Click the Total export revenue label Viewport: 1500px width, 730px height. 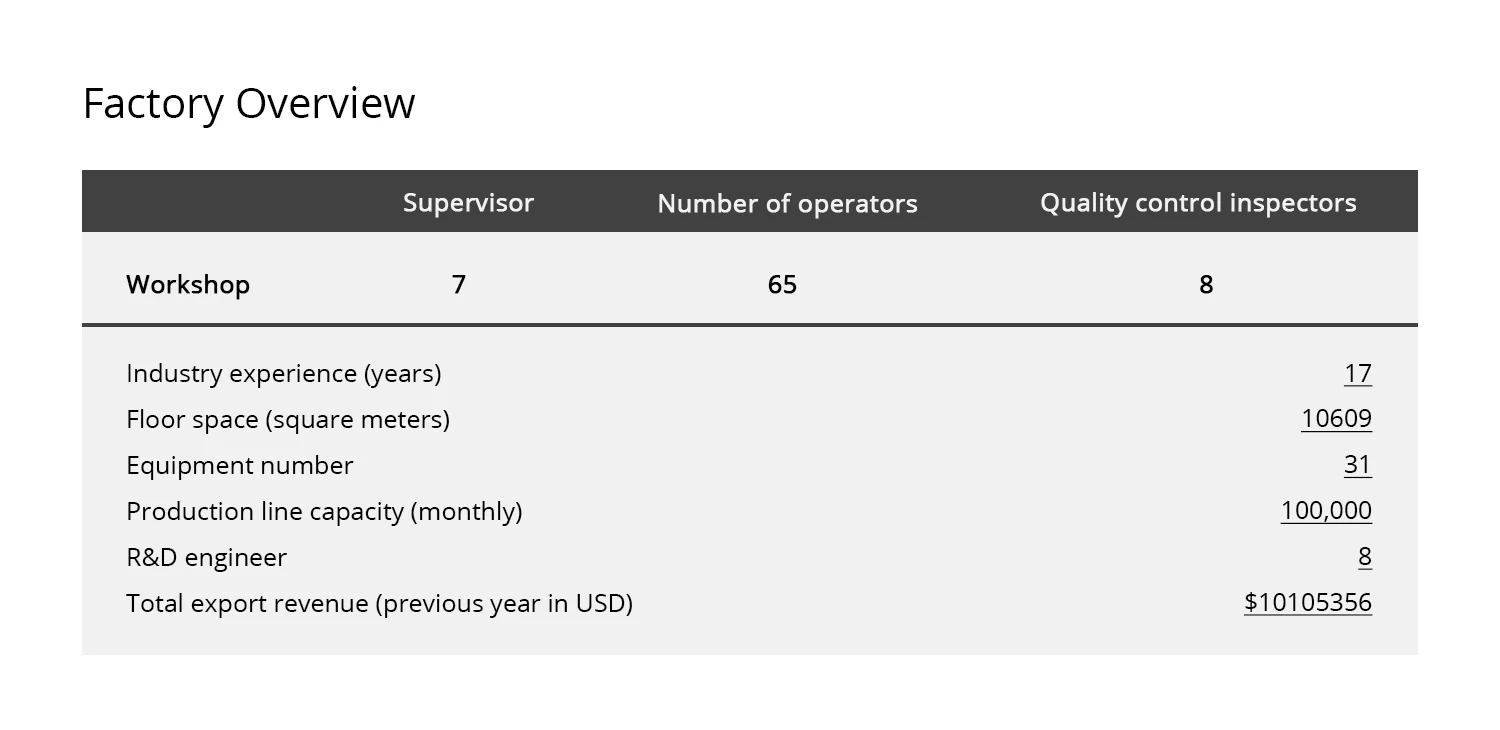pos(379,604)
